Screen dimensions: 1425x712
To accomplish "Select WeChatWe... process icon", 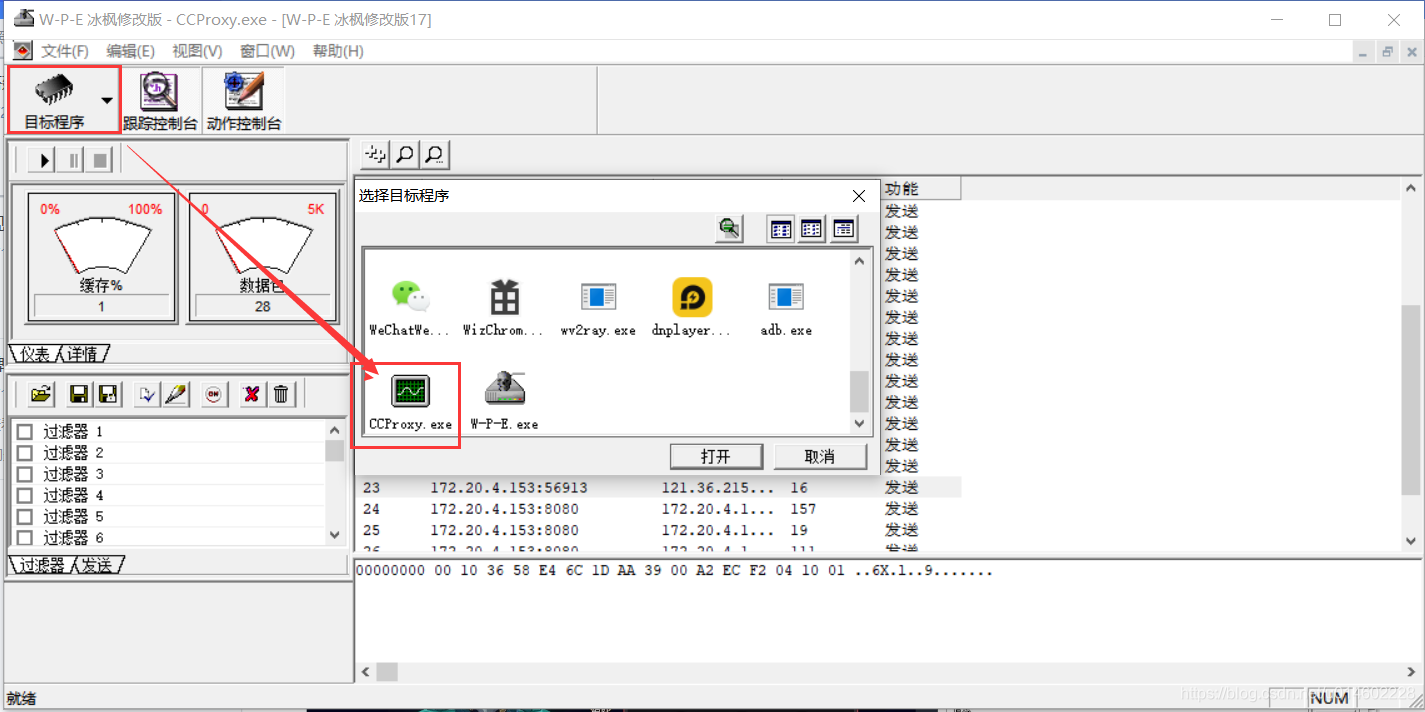I will coord(410,296).
